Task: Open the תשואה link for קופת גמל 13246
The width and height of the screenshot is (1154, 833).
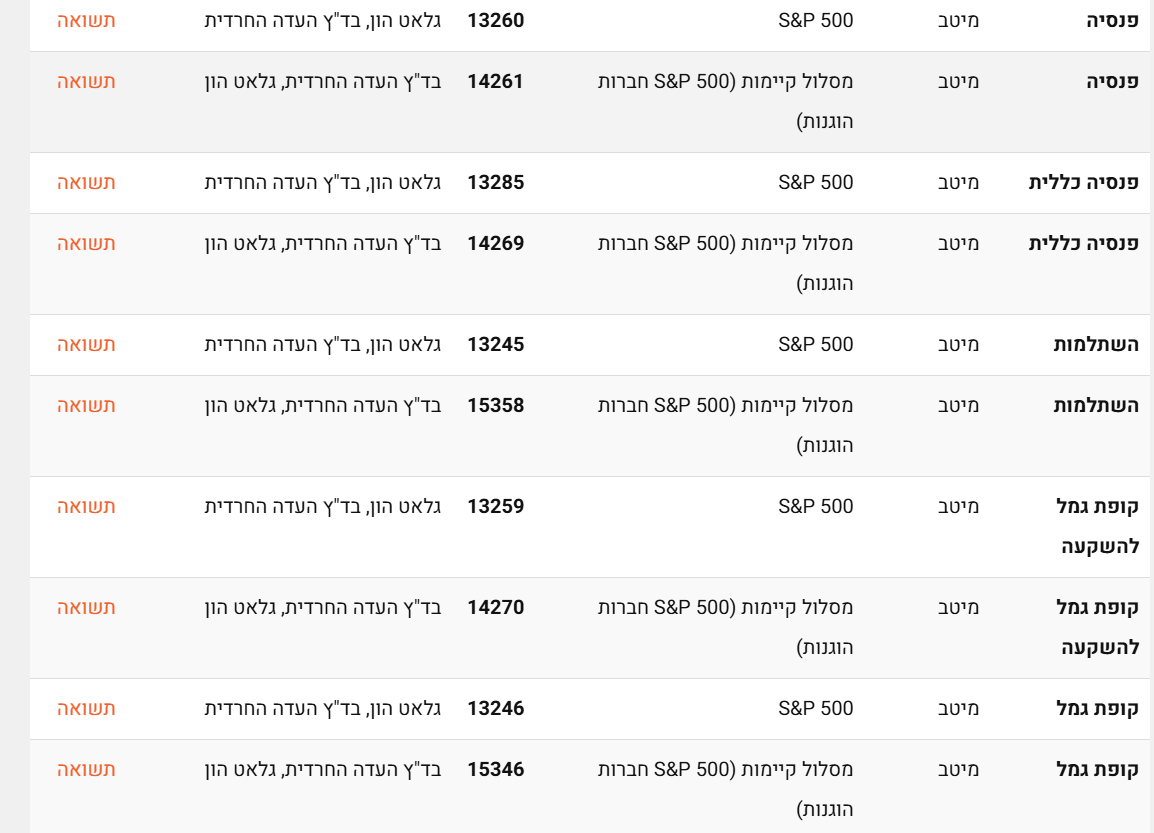Action: [x=86, y=708]
